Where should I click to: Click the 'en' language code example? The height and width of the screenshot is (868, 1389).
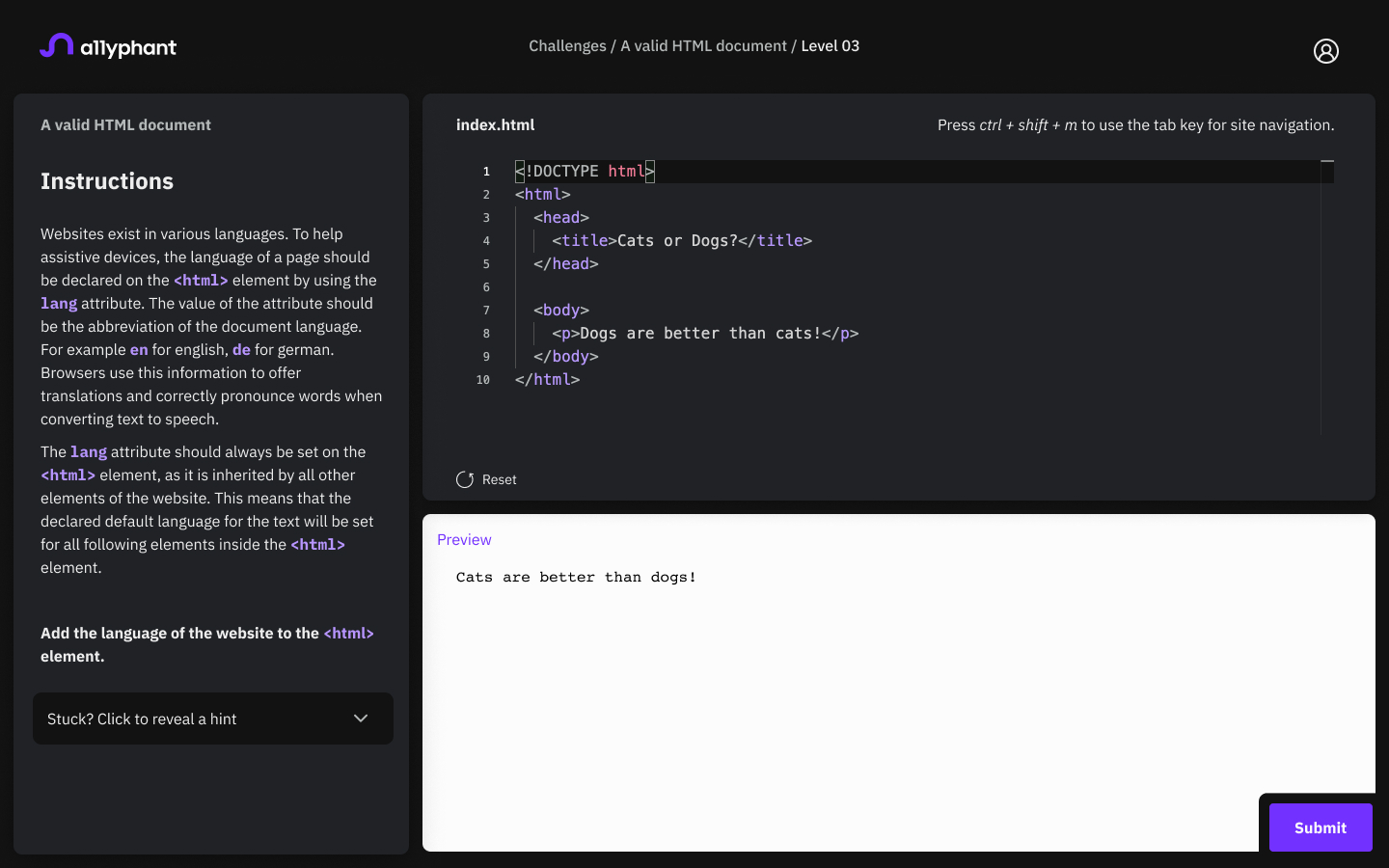(139, 350)
